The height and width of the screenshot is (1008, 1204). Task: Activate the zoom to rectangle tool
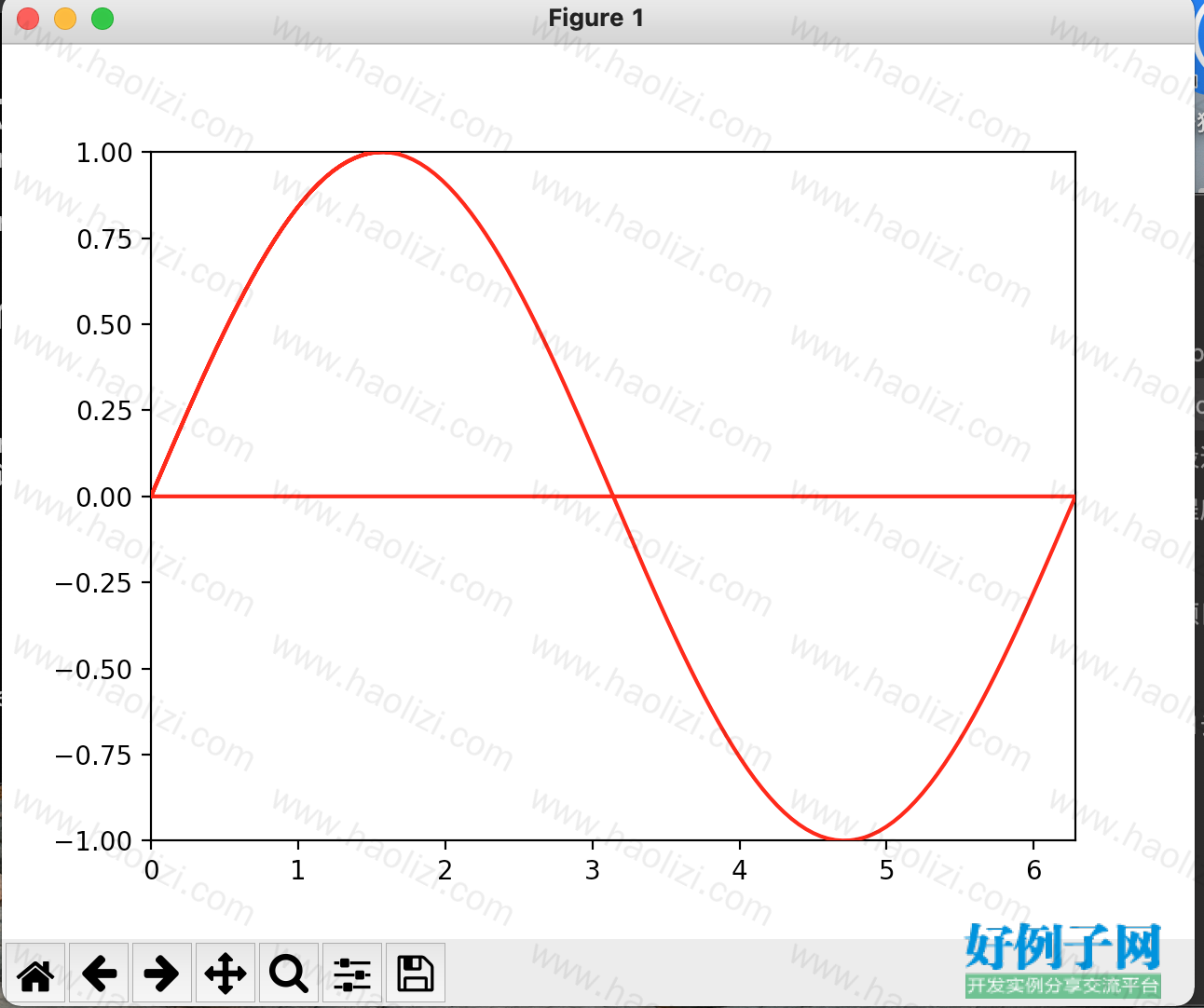coord(289,974)
